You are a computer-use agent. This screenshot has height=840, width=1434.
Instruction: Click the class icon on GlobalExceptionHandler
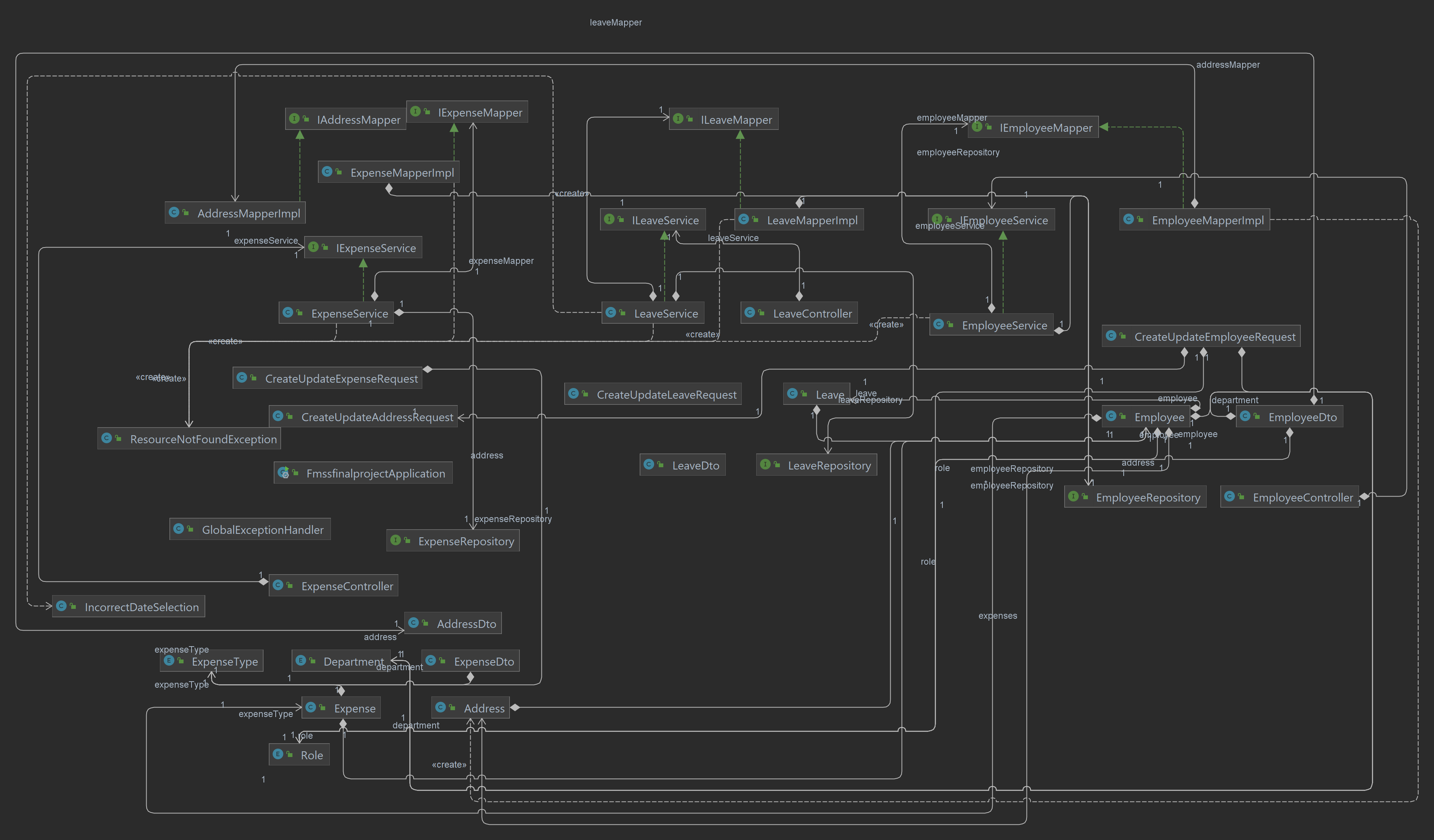tap(178, 529)
